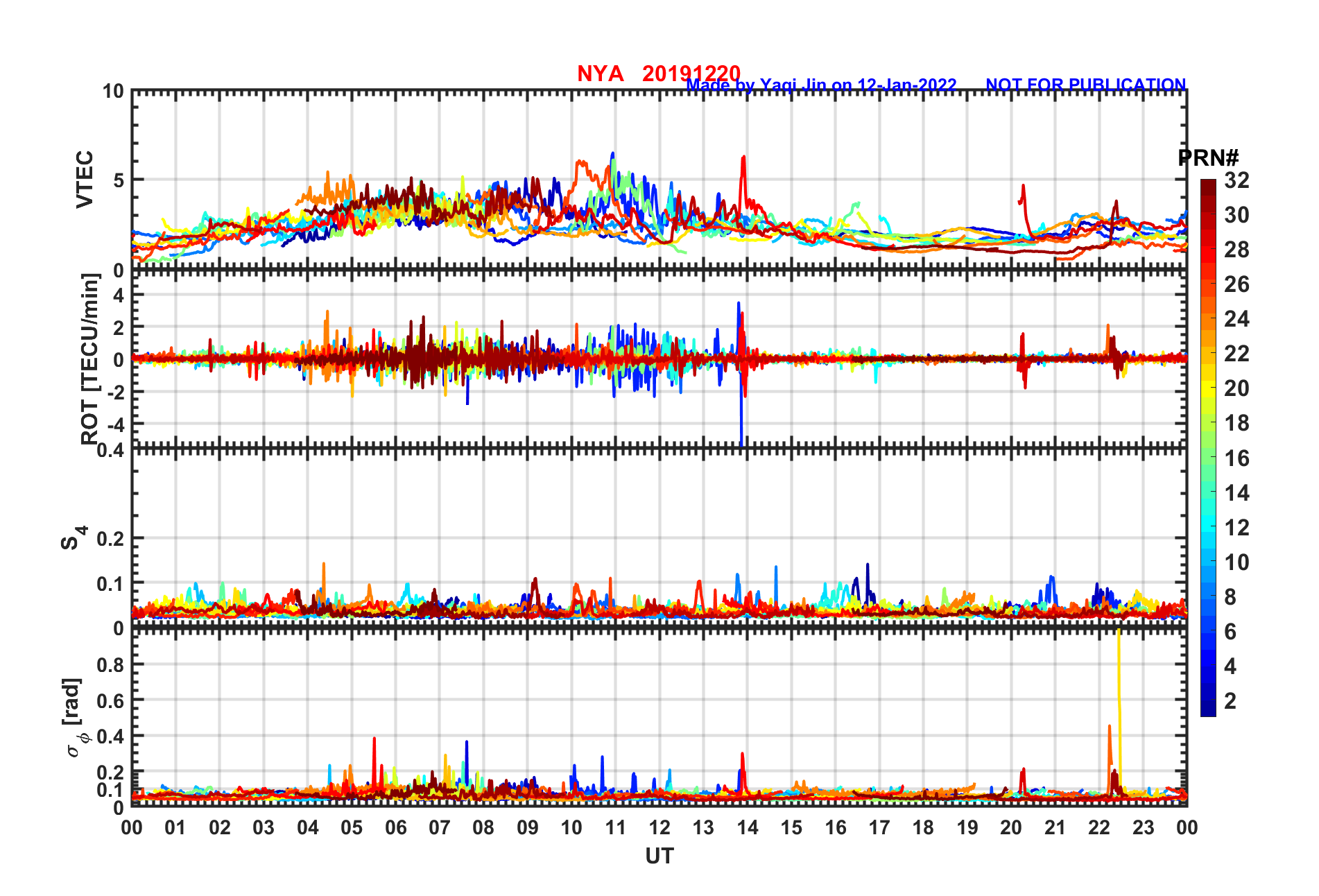This screenshot has width=1319, height=896.
Task: Click the "-4" tick on the ROT axis
Action: click(116, 424)
